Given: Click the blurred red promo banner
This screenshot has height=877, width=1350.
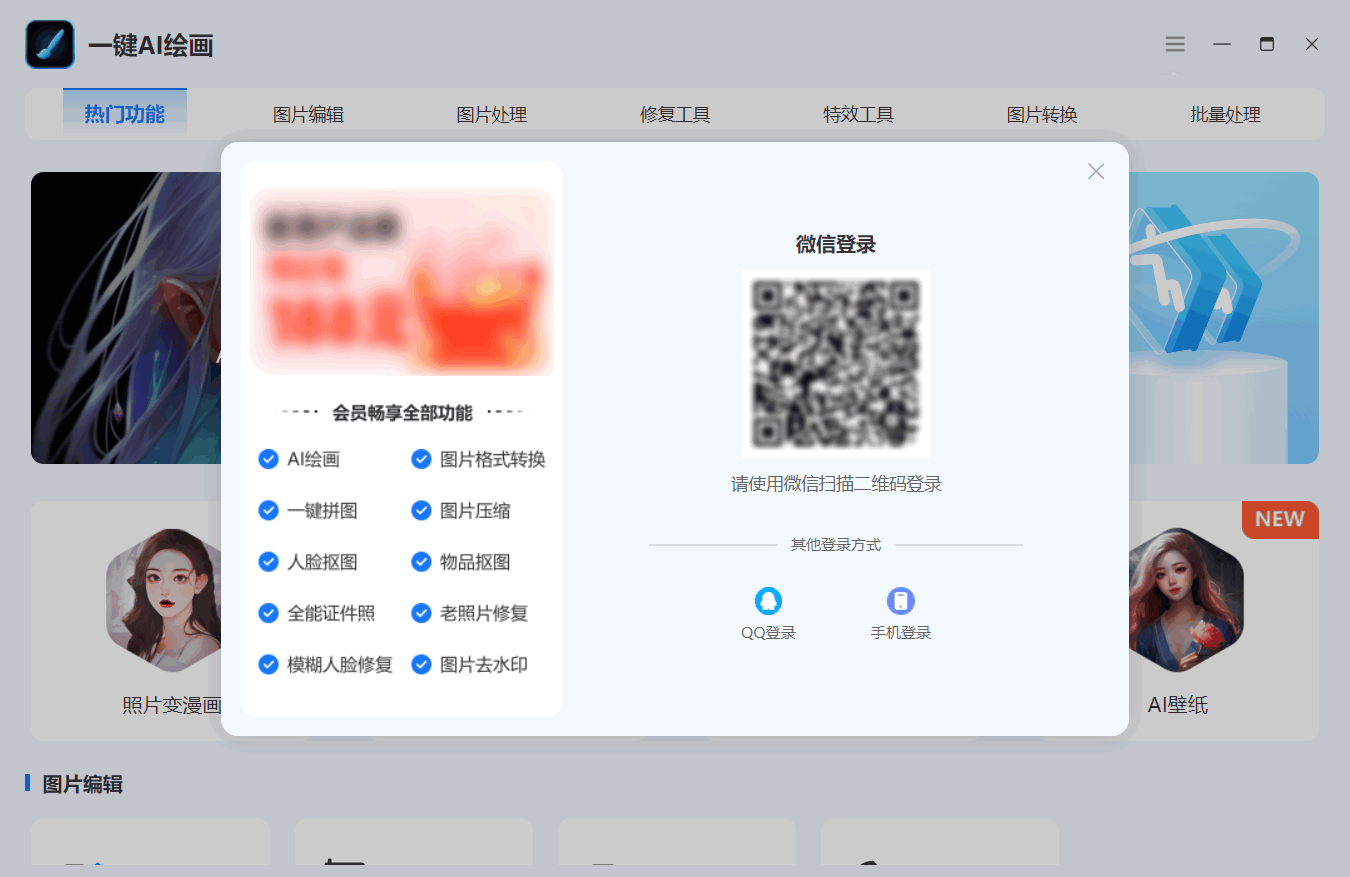Looking at the screenshot, I should click(x=401, y=281).
